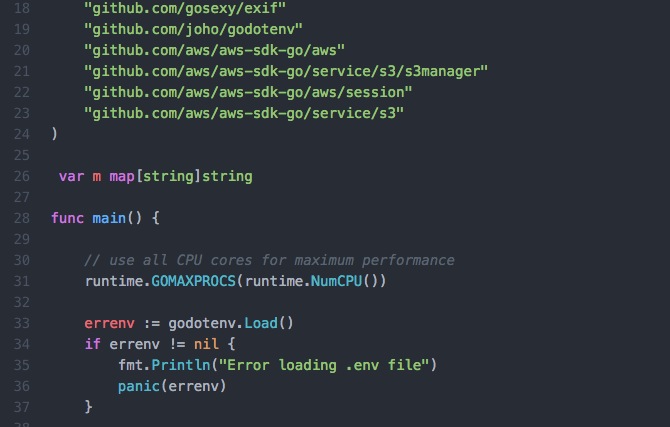Click line number 26 in gutter
The image size is (670, 427).
click(x=22, y=176)
